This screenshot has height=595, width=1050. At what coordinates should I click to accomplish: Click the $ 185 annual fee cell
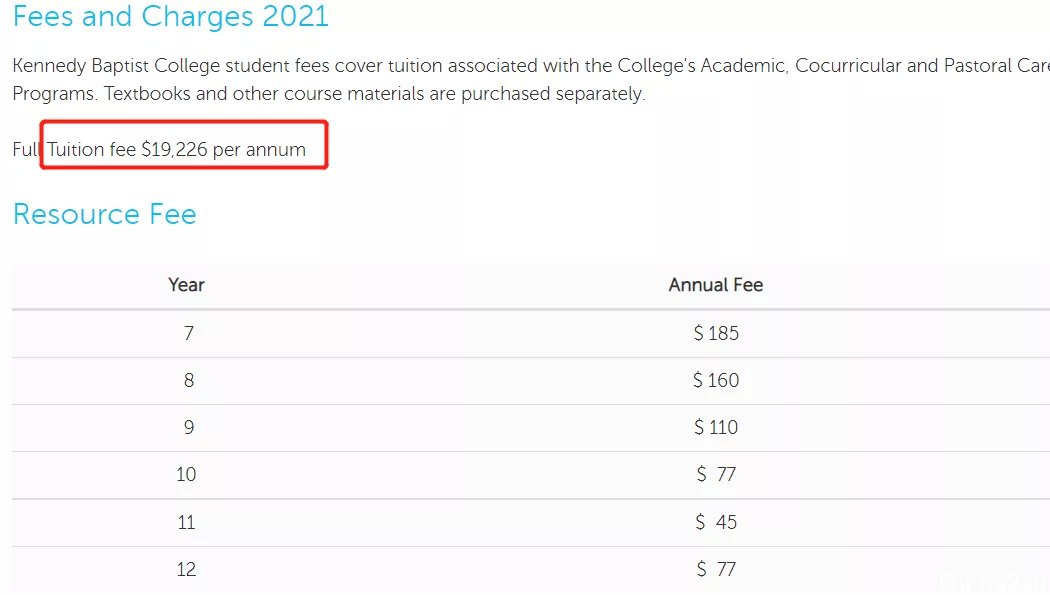716,333
